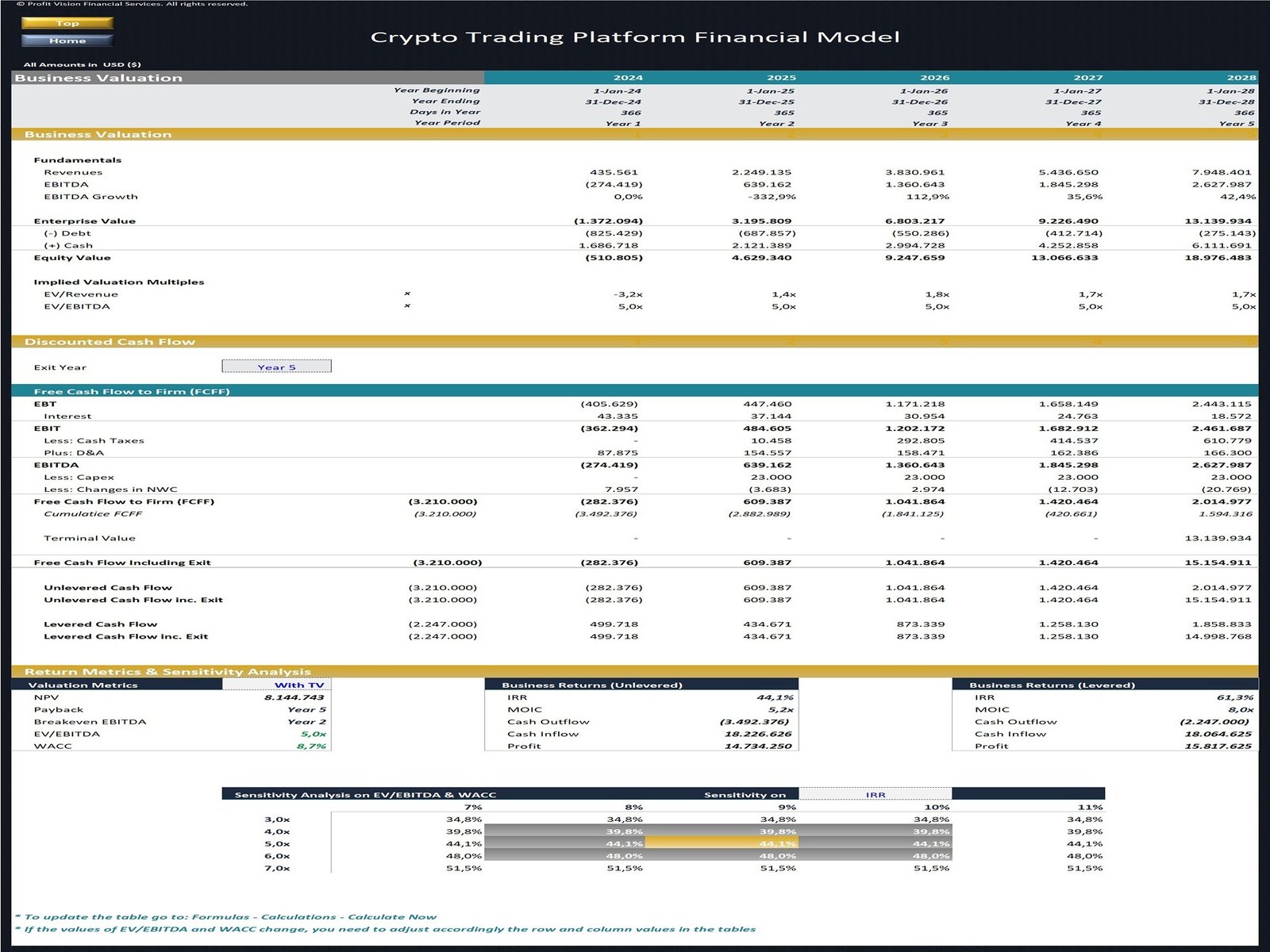Click the Discounted Cash Flow section header
This screenshot has width=1270, height=952.
point(110,342)
